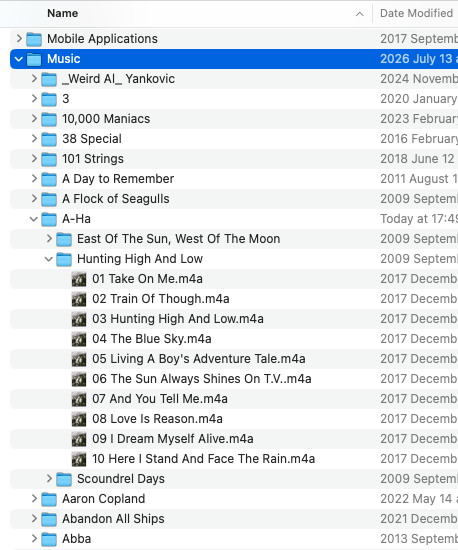Expand the Aaron Copland folder
The width and height of the screenshot is (458, 550).
pyautogui.click(x=34, y=499)
